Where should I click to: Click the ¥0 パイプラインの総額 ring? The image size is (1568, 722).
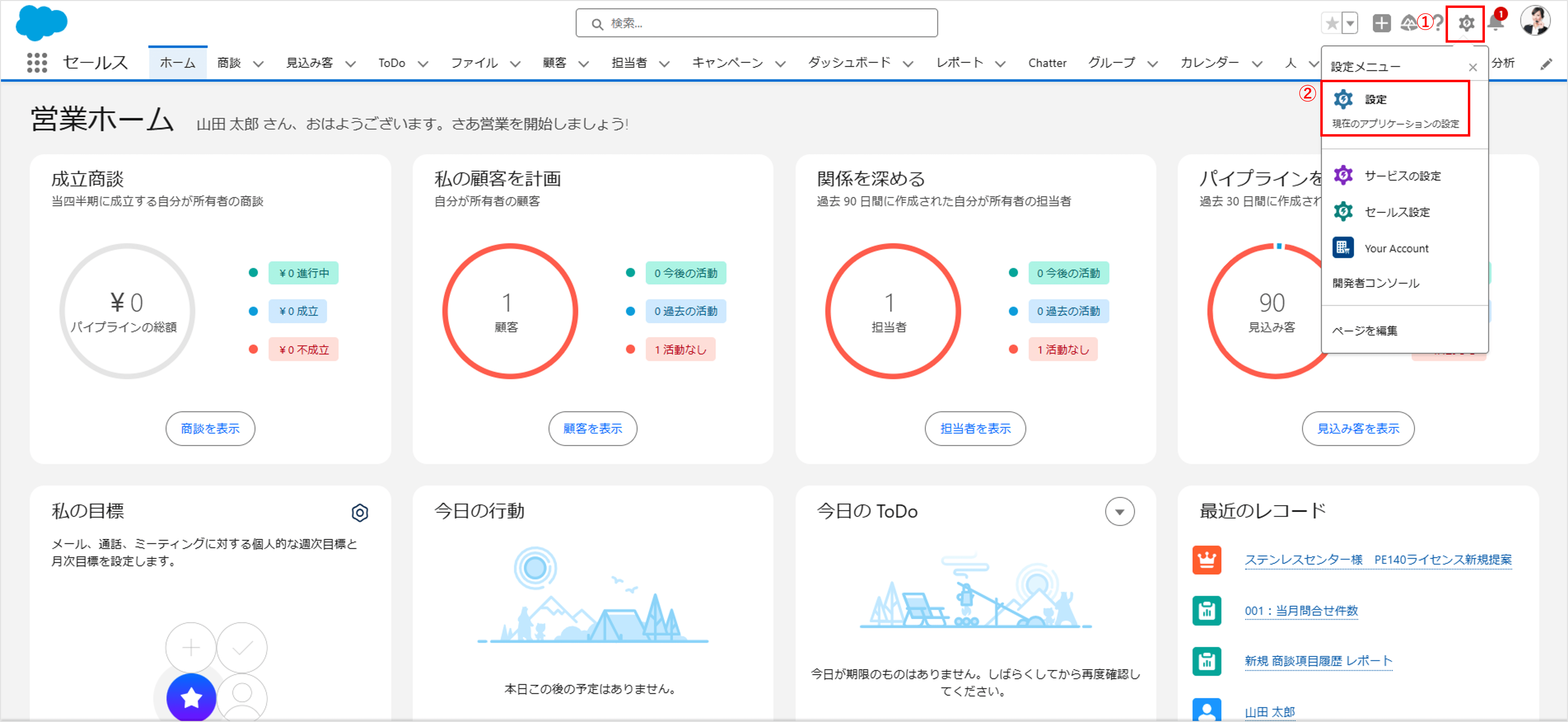point(127,311)
